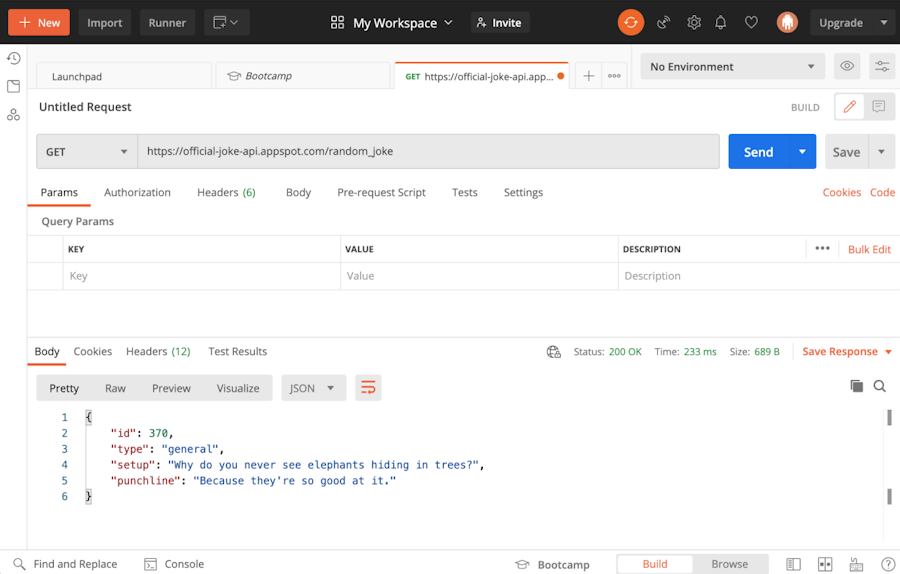900x574 pixels.
Task: Switch to build mode pencil icon
Action: 849,106
